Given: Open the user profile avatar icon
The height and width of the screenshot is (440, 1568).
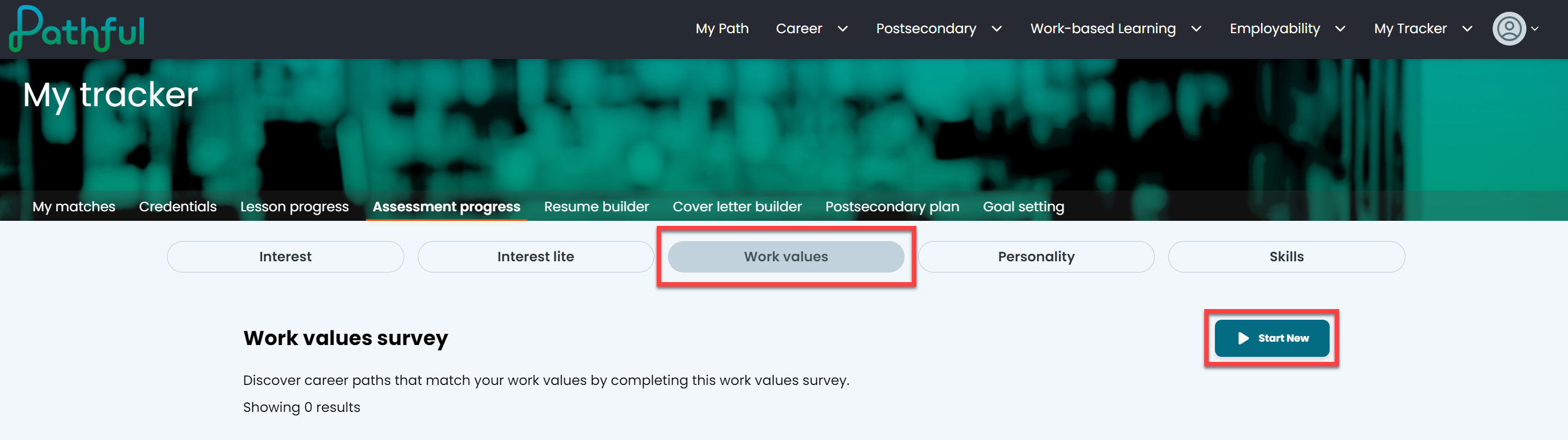Looking at the screenshot, I should click(x=1509, y=29).
